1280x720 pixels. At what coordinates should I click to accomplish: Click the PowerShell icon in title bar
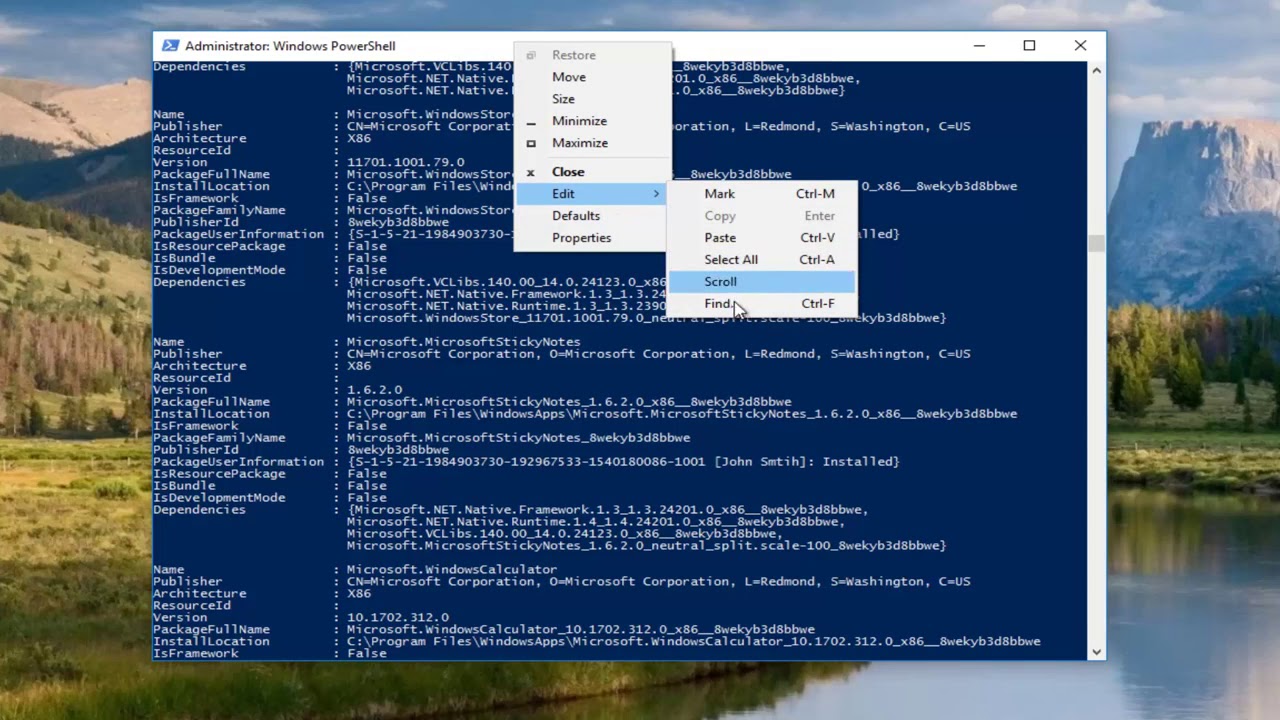pyautogui.click(x=170, y=46)
